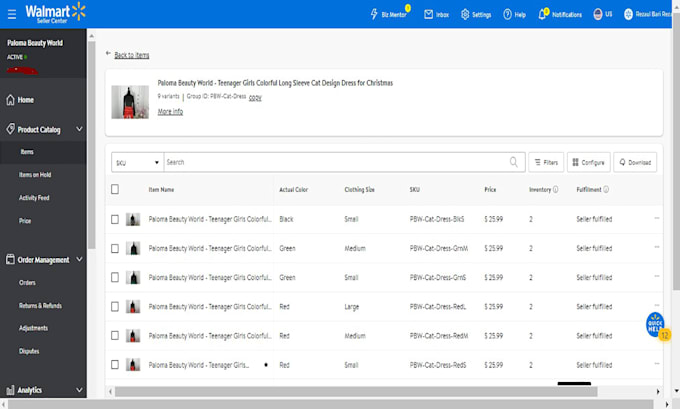Screen dimensions: 680x409
Task: Go to Returns & Refunds page
Action: 40,306
